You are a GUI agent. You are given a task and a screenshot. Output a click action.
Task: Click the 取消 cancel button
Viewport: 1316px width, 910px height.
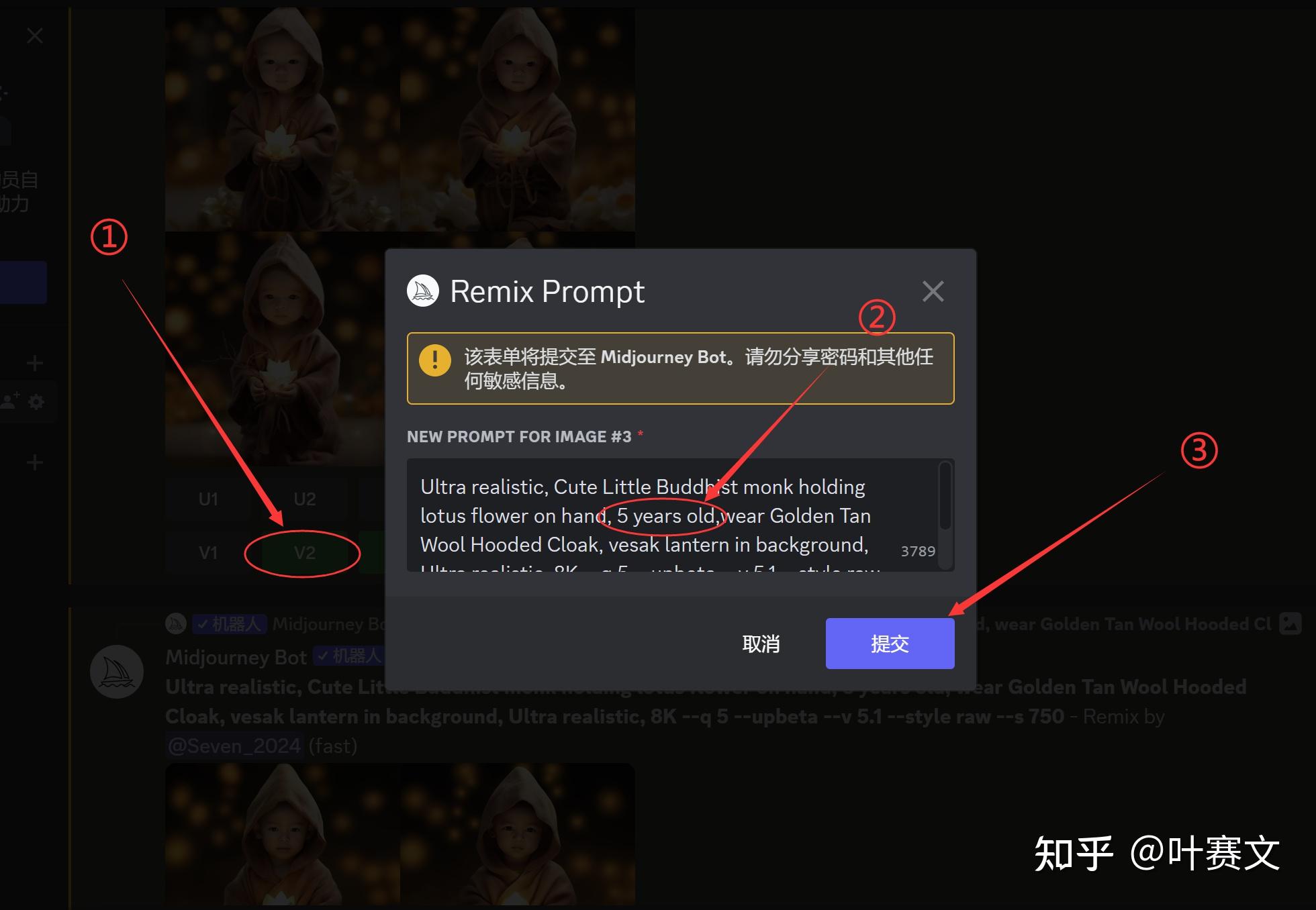pos(761,644)
